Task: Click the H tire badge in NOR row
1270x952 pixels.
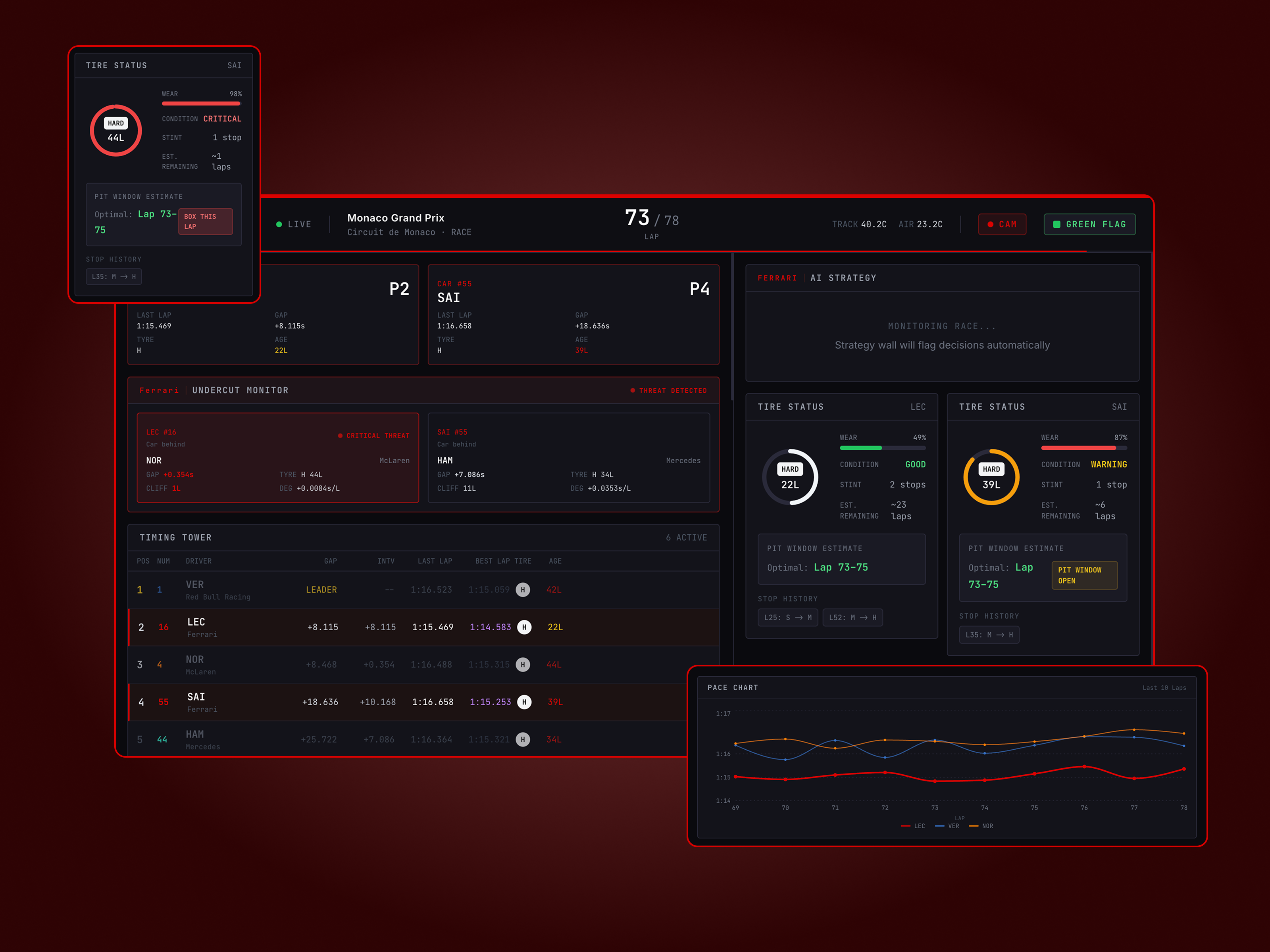Action: coord(522,664)
